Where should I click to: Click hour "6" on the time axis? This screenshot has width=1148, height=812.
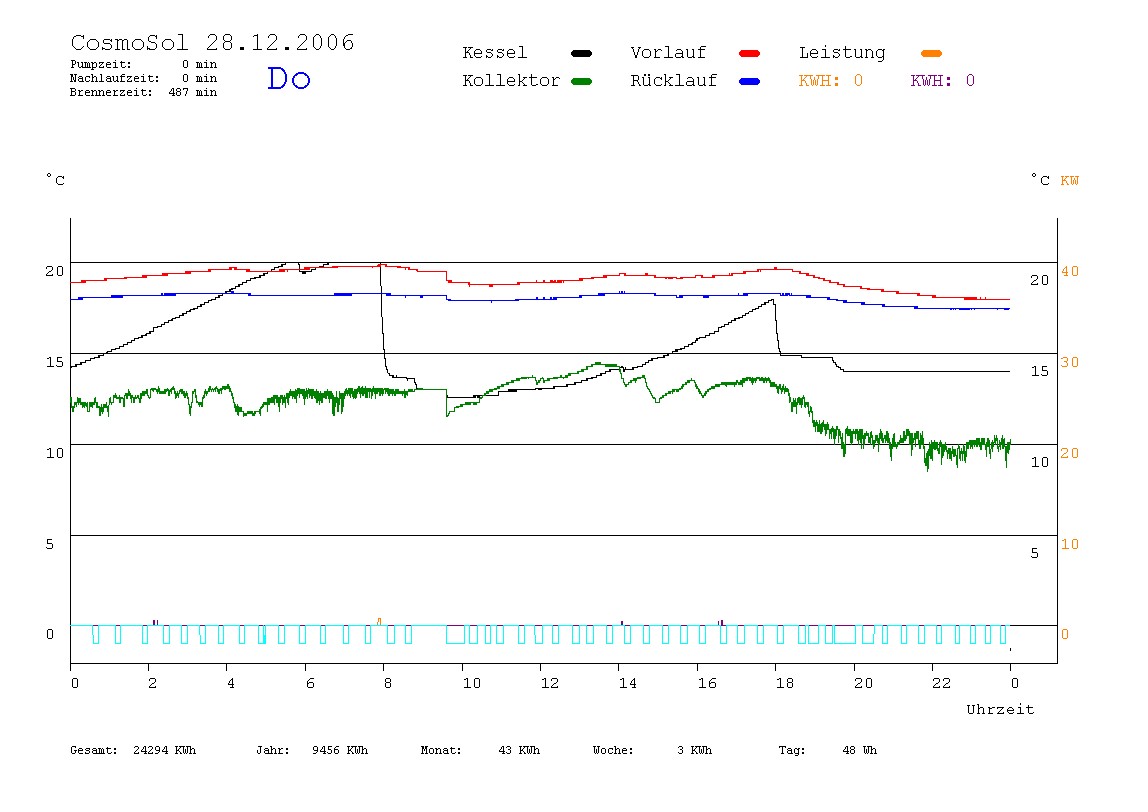click(x=310, y=683)
